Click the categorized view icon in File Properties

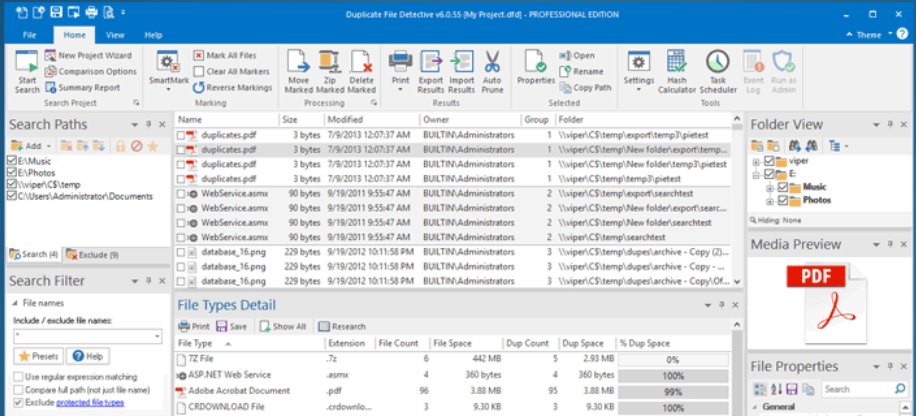[x=760, y=389]
